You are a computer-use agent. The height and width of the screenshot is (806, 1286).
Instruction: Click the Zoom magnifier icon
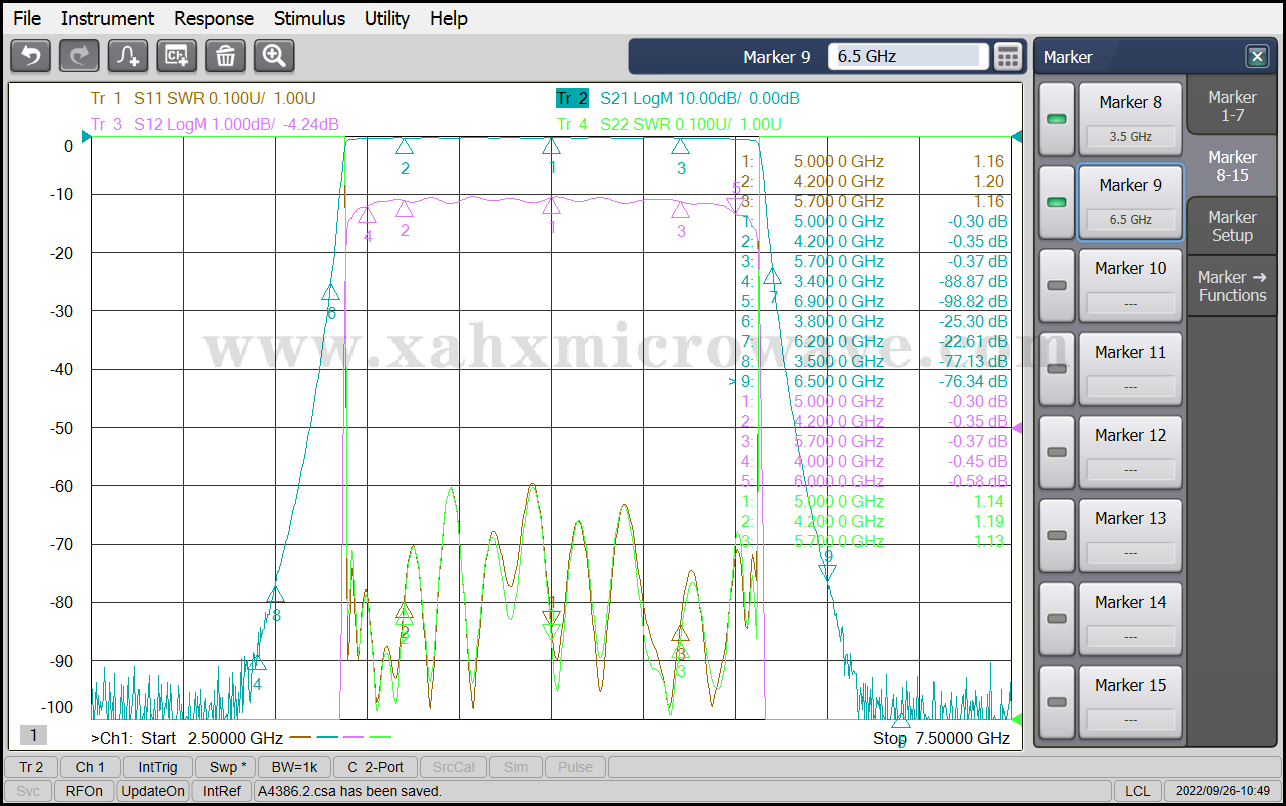274,56
